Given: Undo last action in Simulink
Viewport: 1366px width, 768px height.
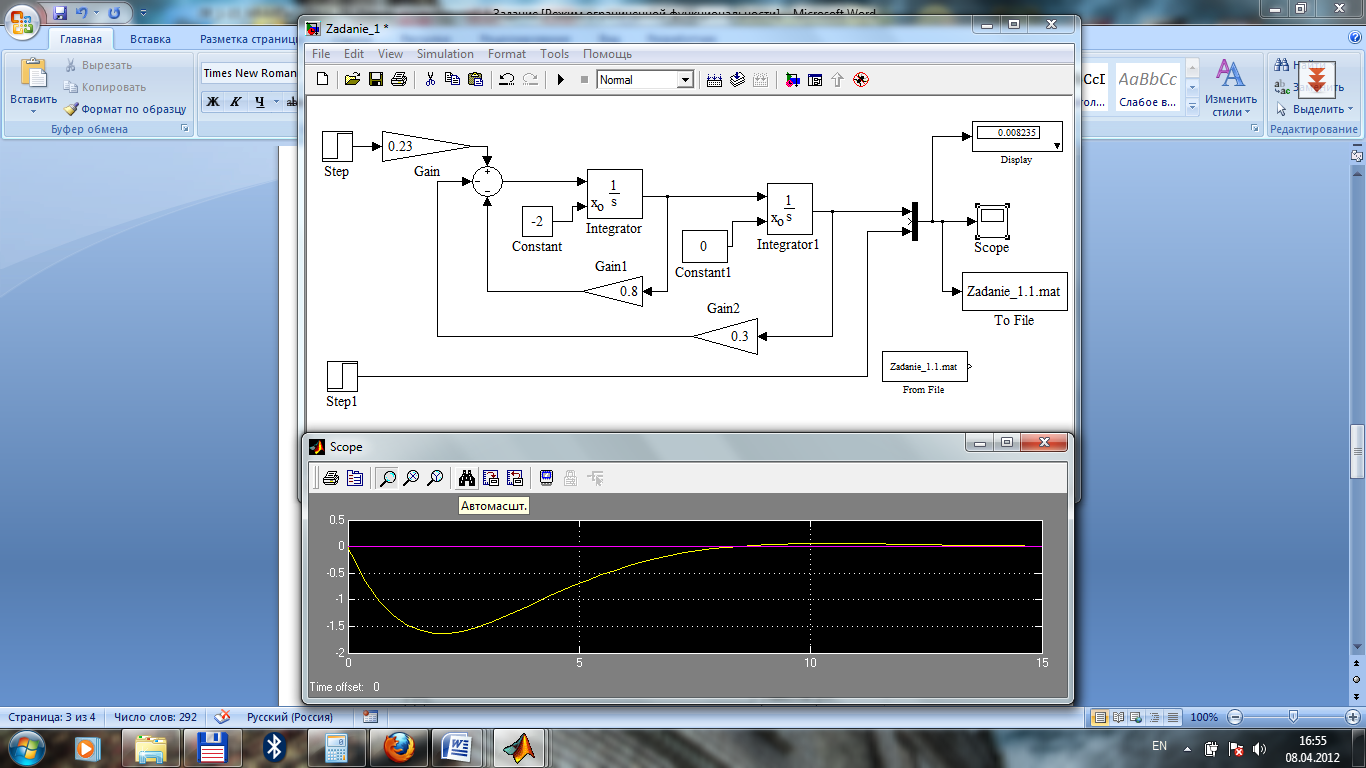Looking at the screenshot, I should pos(506,80).
